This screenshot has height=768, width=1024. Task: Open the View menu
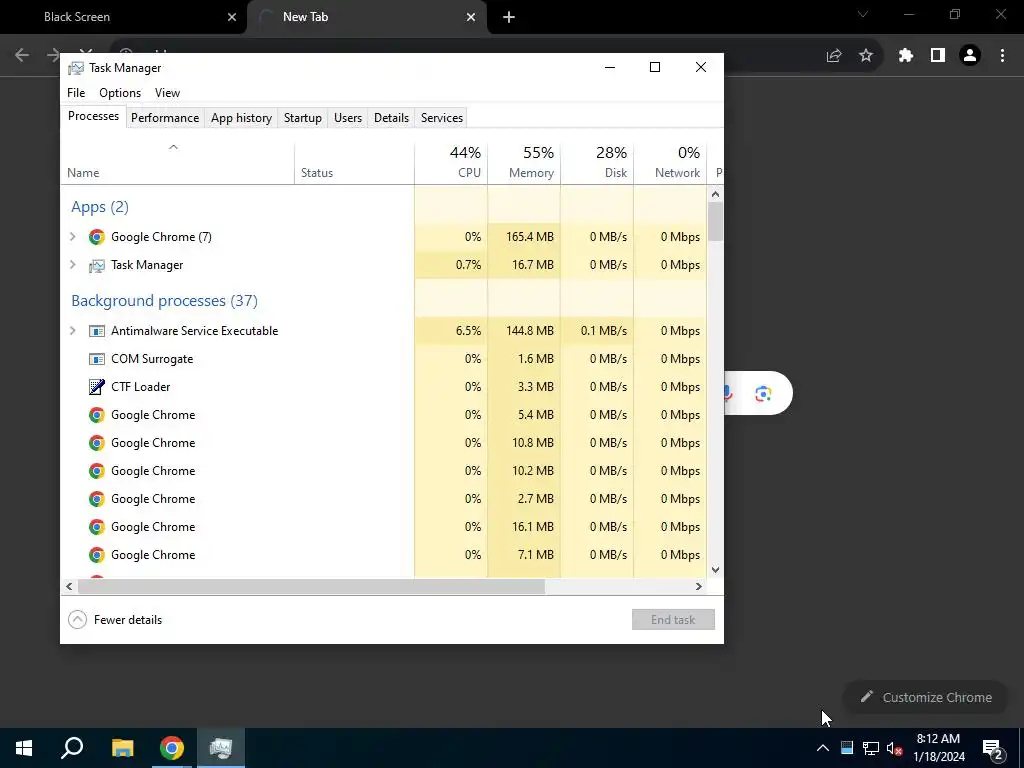tap(167, 93)
